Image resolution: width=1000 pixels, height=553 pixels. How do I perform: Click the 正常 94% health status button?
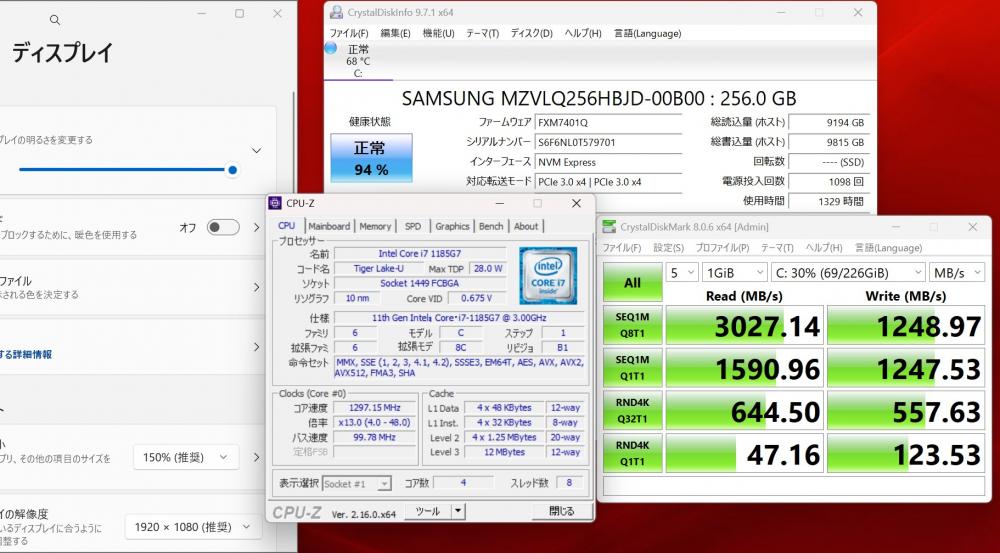(x=371, y=158)
